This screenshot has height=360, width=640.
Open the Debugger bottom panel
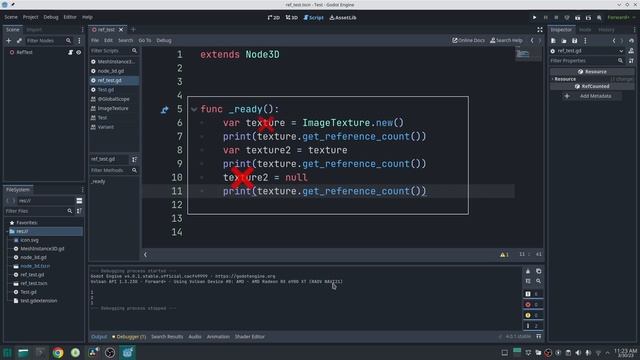pos(129,337)
